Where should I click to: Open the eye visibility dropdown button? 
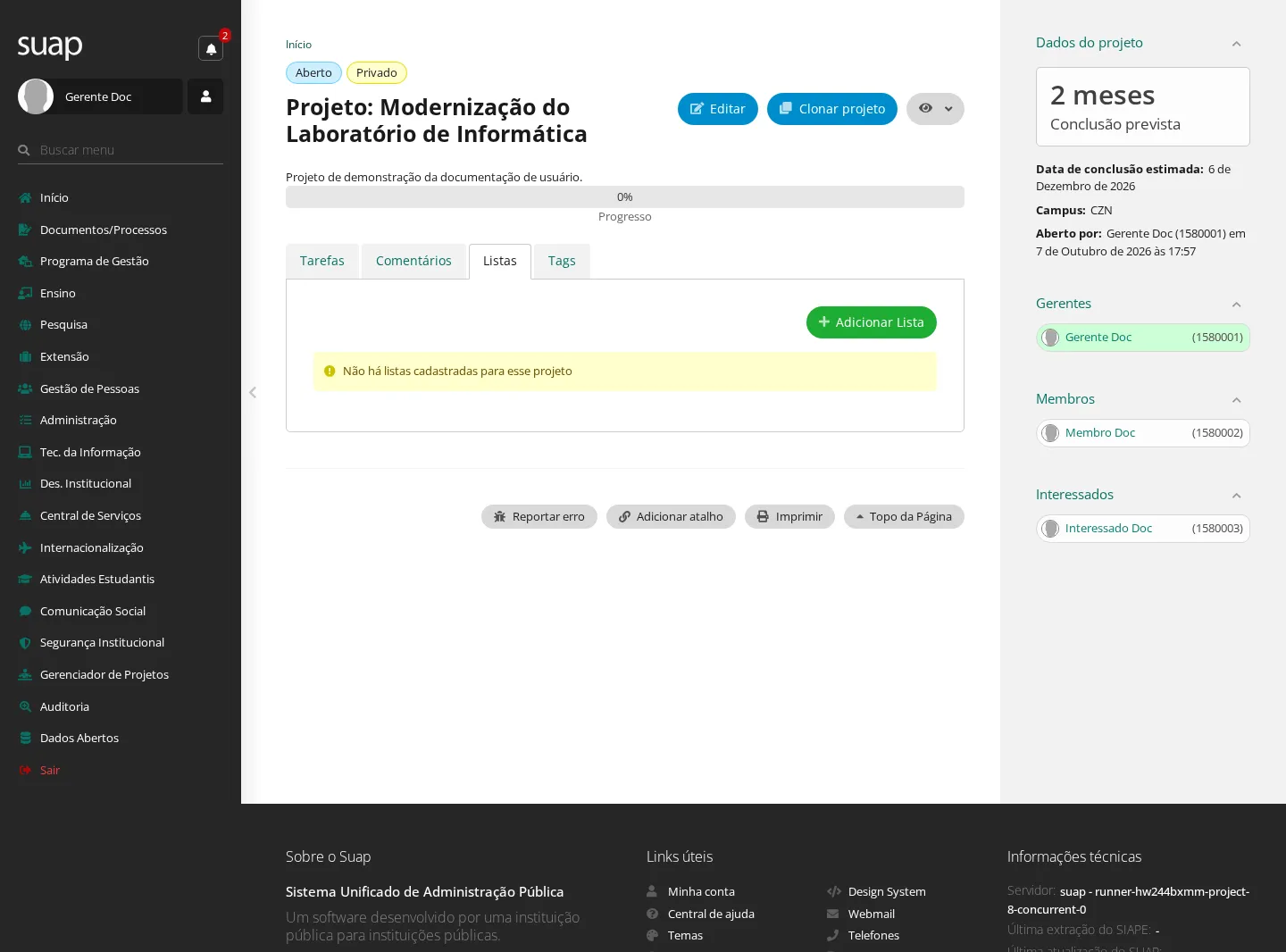pos(935,109)
